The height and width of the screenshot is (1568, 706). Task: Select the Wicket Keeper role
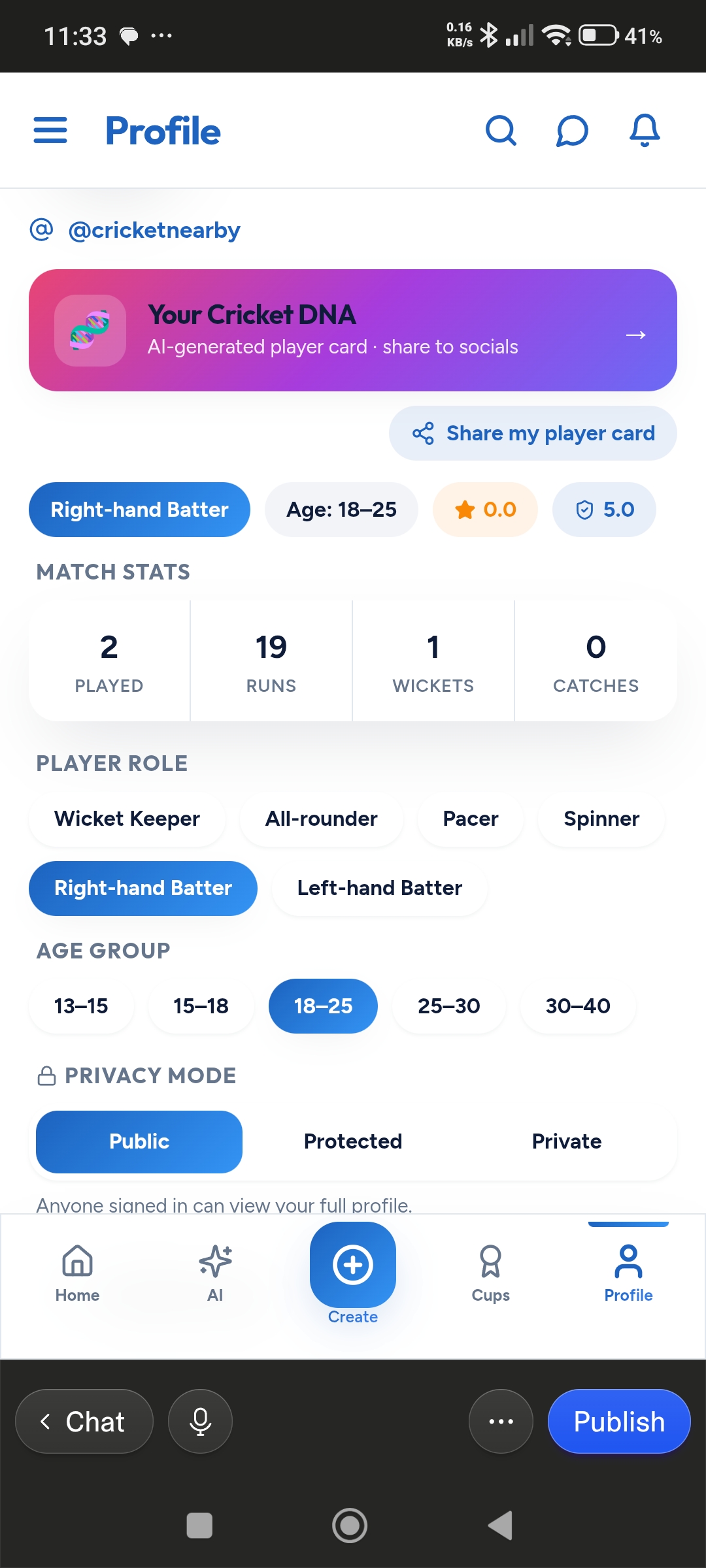(127, 819)
